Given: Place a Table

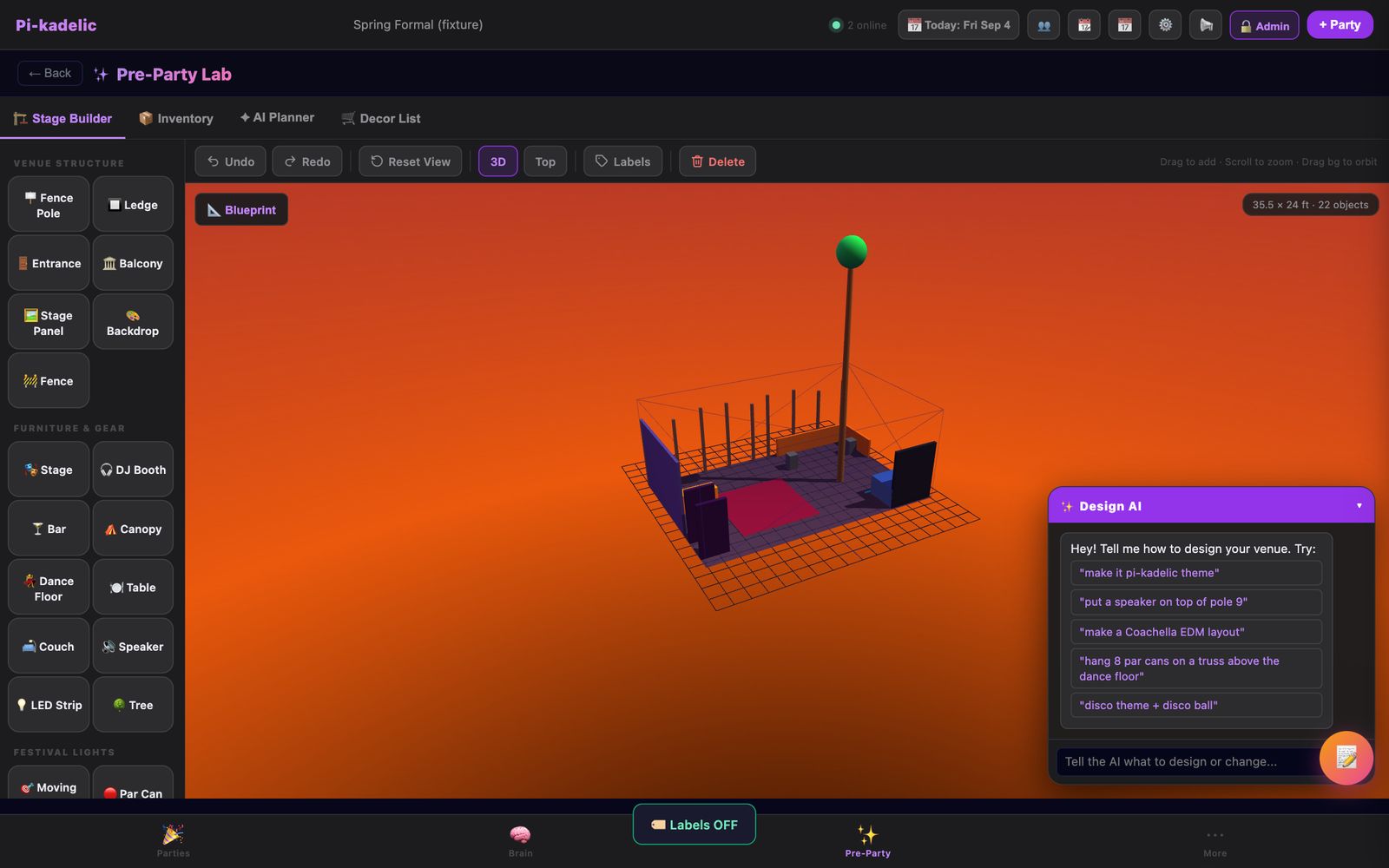Looking at the screenshot, I should point(133,588).
